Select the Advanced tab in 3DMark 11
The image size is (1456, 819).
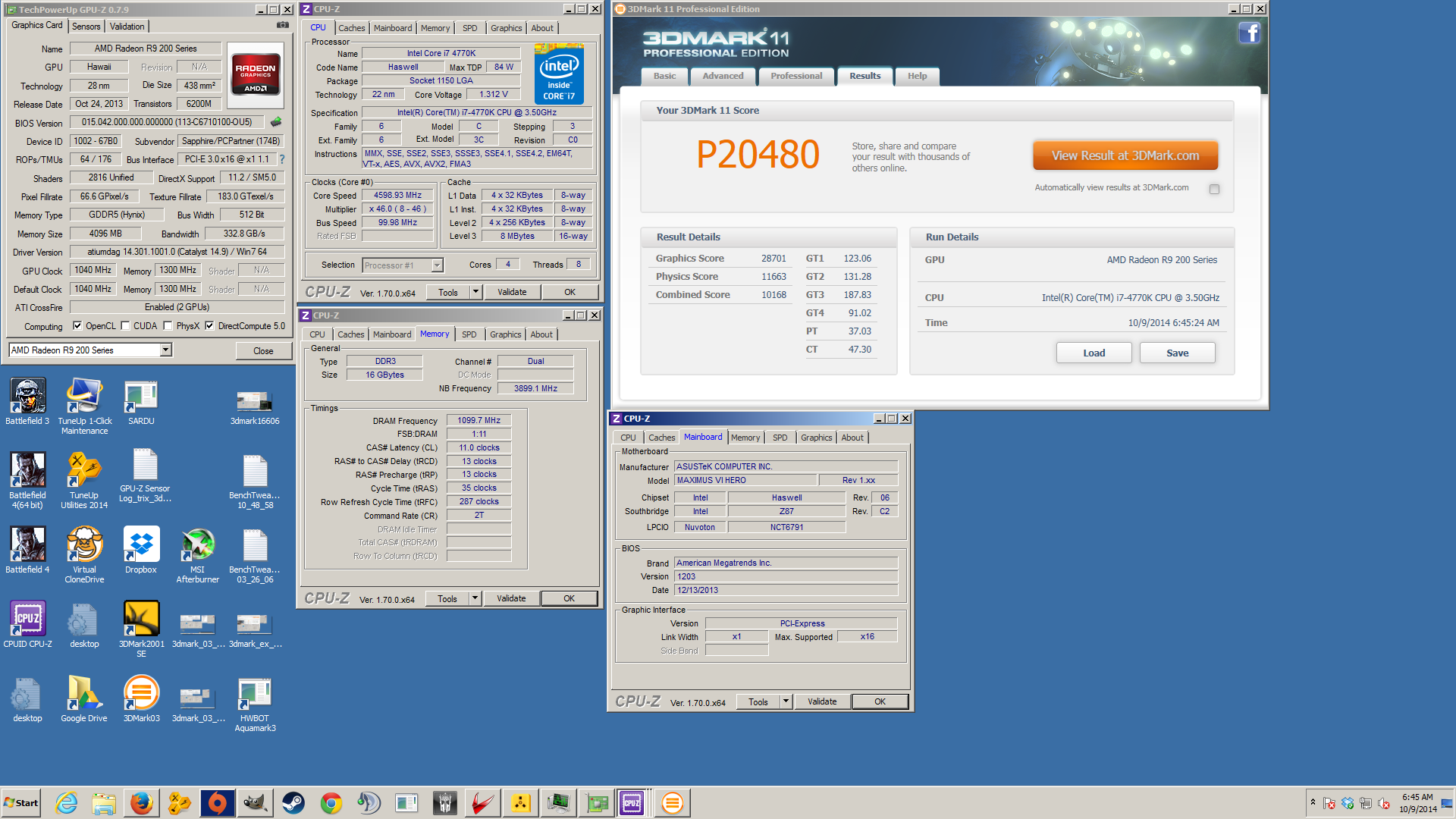[x=723, y=76]
